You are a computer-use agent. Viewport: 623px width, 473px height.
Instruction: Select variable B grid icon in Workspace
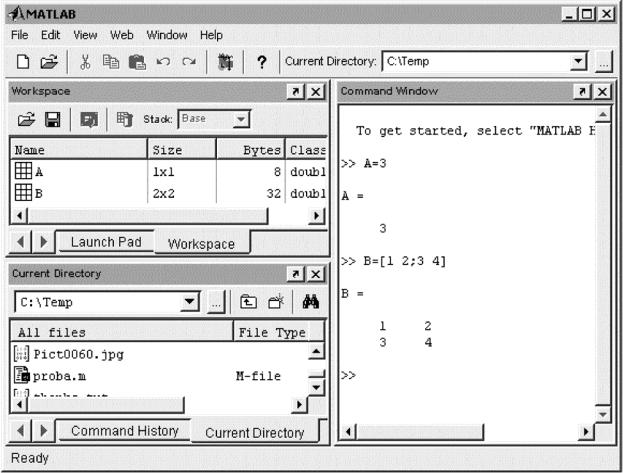pos(23,192)
